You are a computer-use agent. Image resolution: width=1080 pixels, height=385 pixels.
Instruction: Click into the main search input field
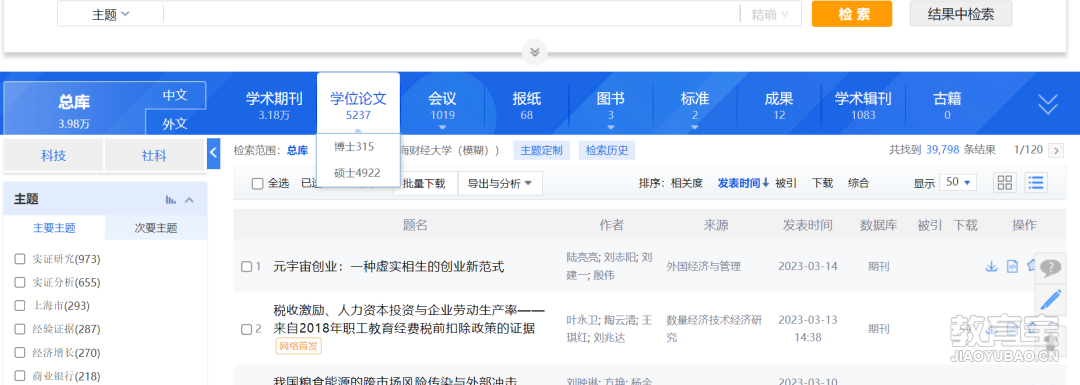coord(451,14)
